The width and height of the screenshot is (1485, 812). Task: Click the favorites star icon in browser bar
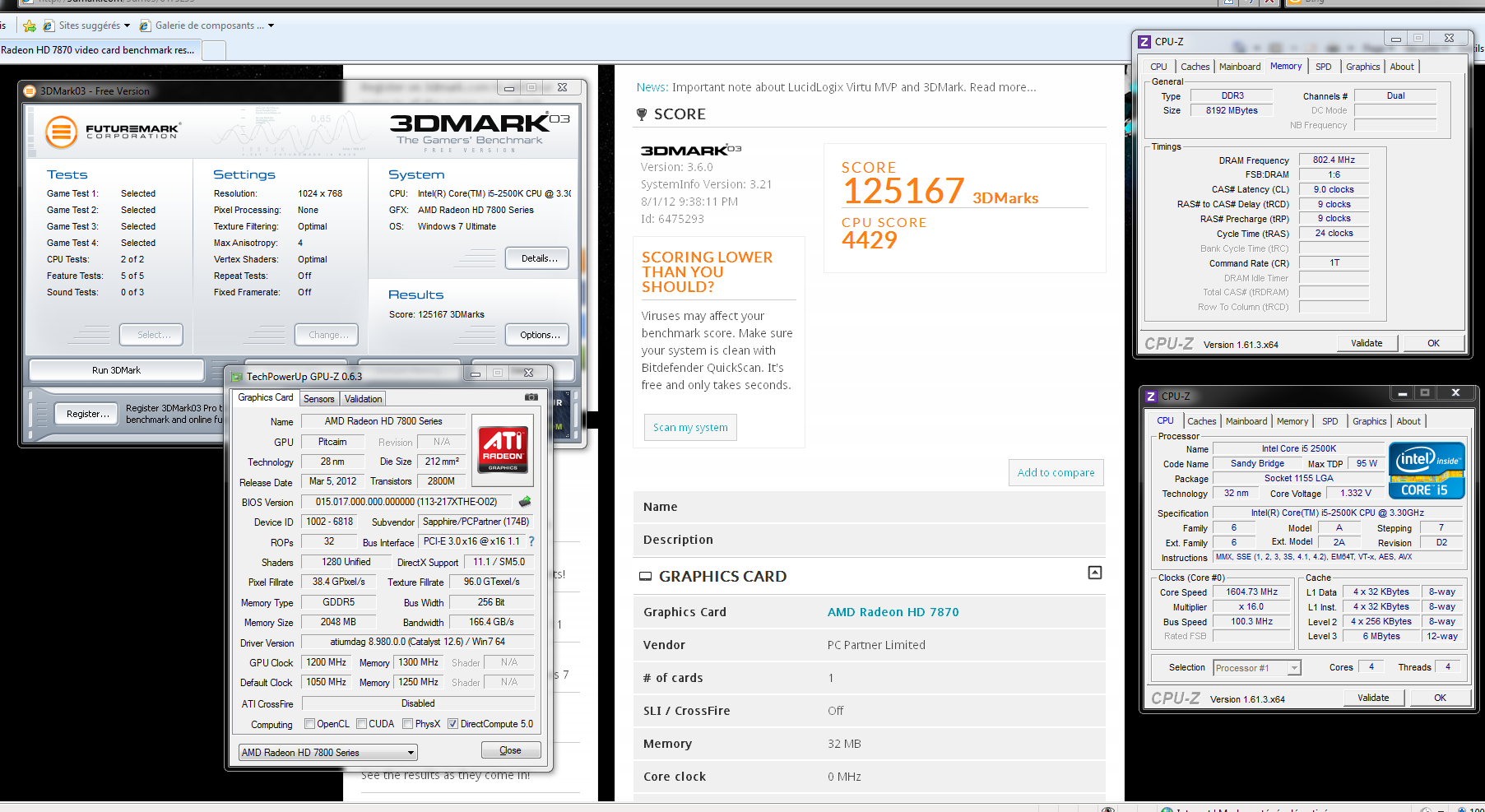(30, 26)
